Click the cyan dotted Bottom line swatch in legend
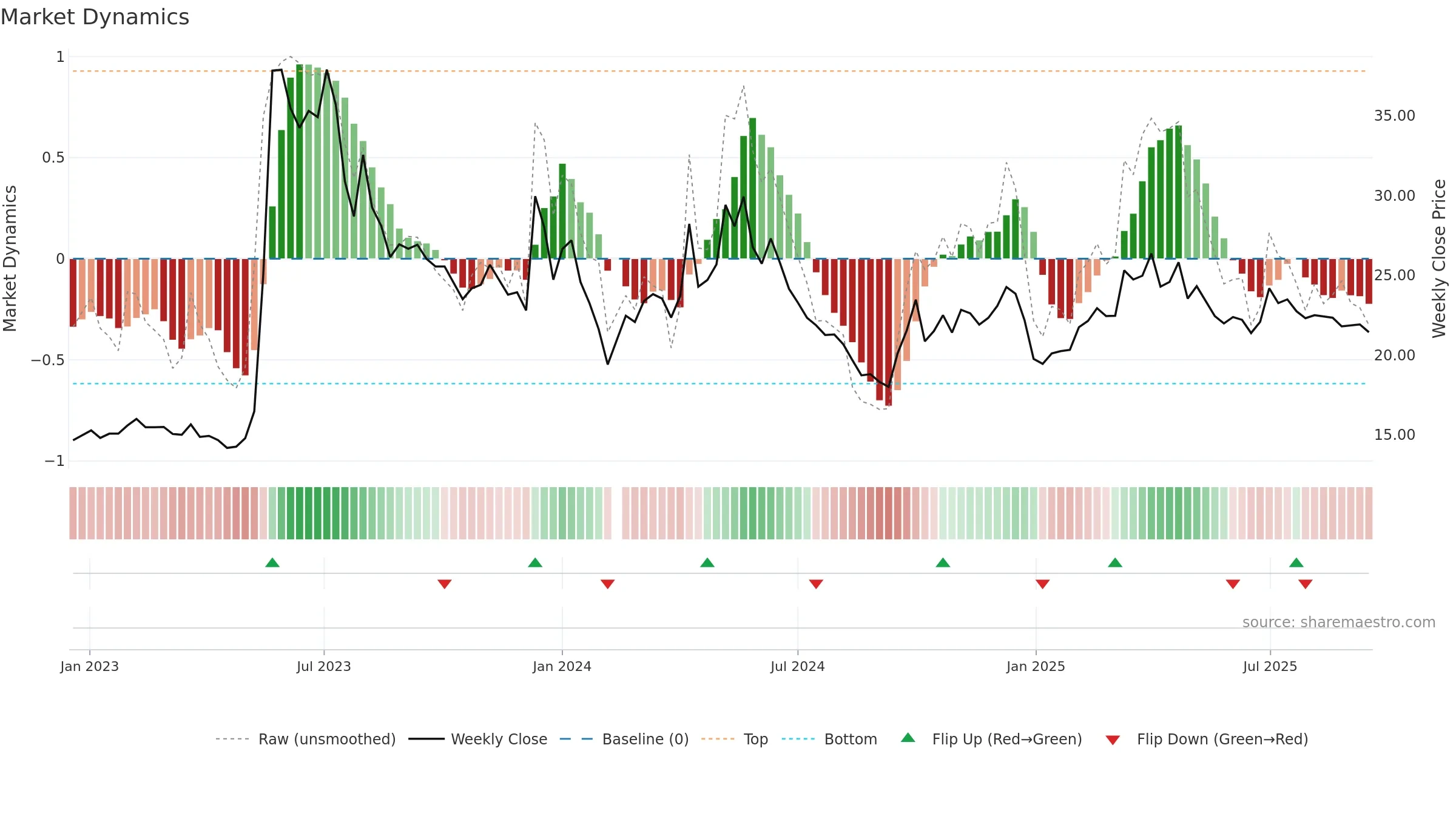1456x819 pixels. click(x=798, y=739)
